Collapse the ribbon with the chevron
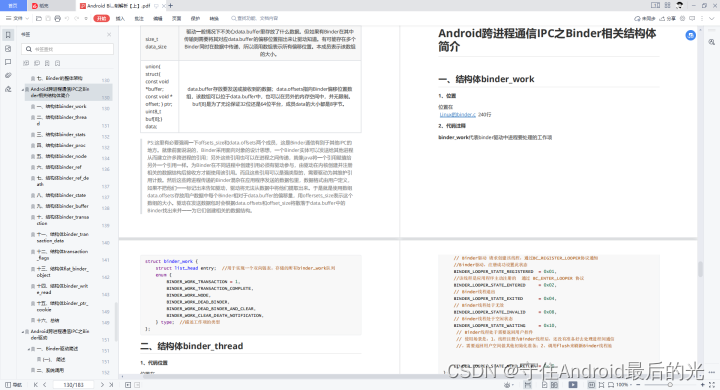The height and width of the screenshot is (390, 720). [712, 18]
